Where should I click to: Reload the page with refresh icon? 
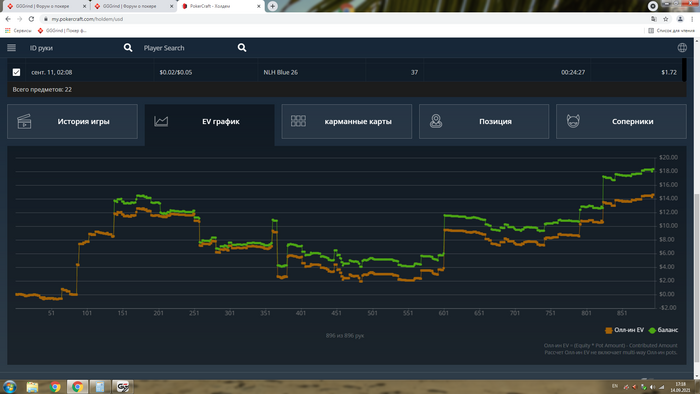(31, 19)
